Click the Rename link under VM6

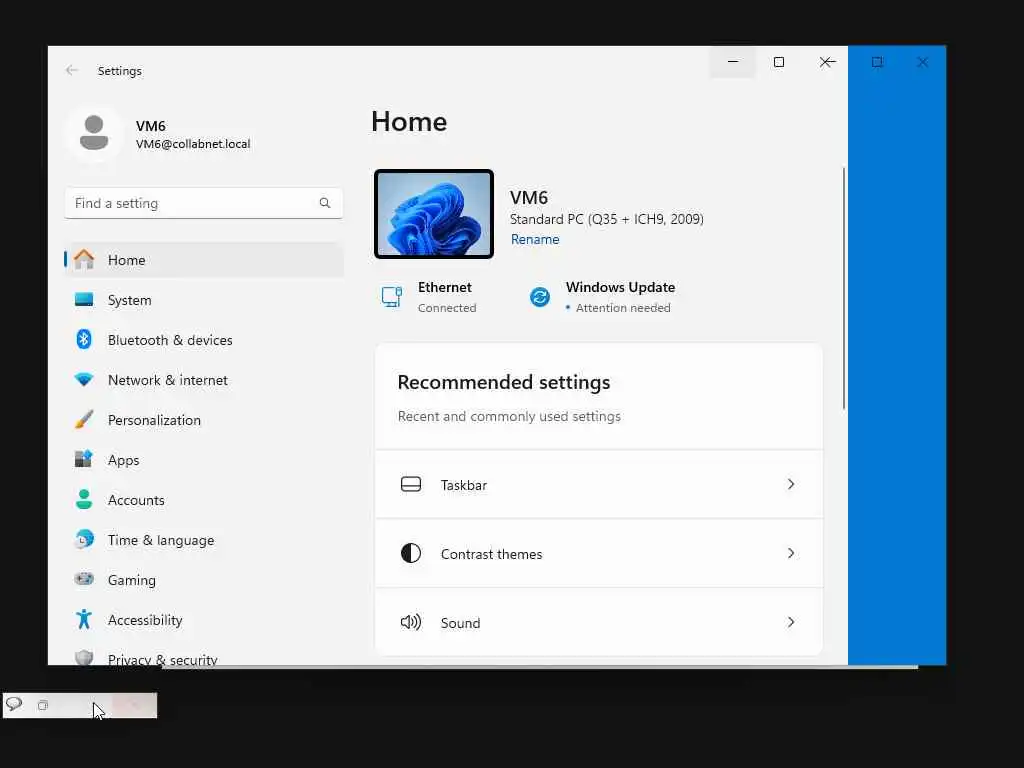pos(535,240)
